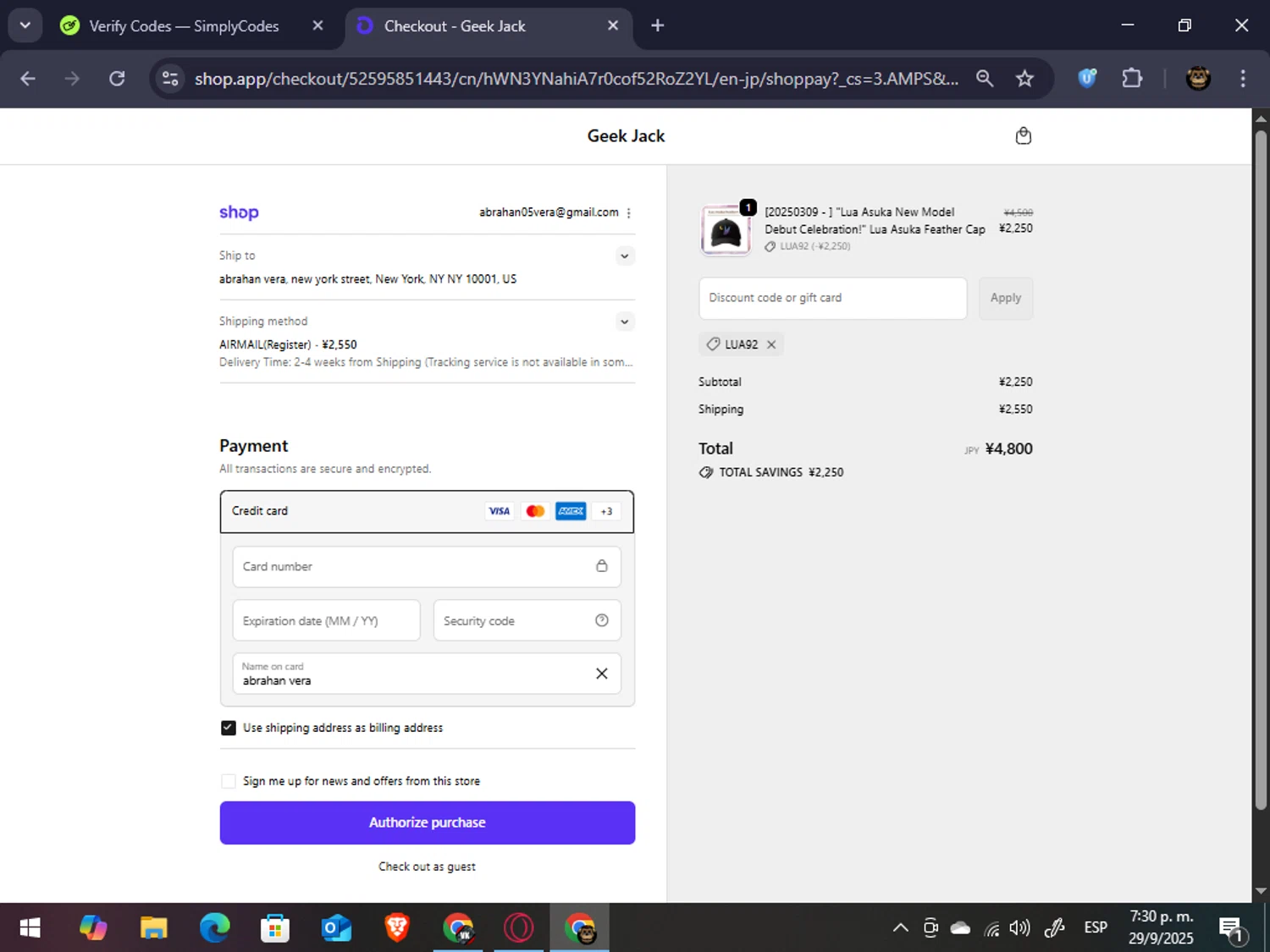Reload the checkout page
This screenshot has height=952, width=1270.
[x=117, y=79]
